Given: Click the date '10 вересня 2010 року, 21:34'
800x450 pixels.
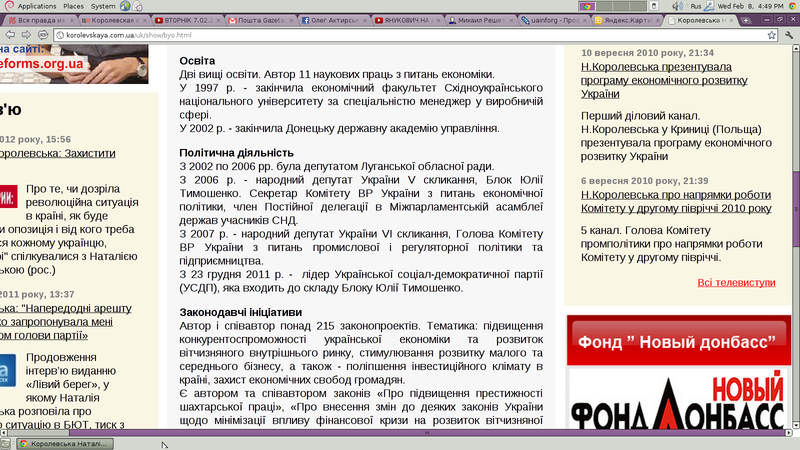Looking at the screenshot, I should (647, 53).
